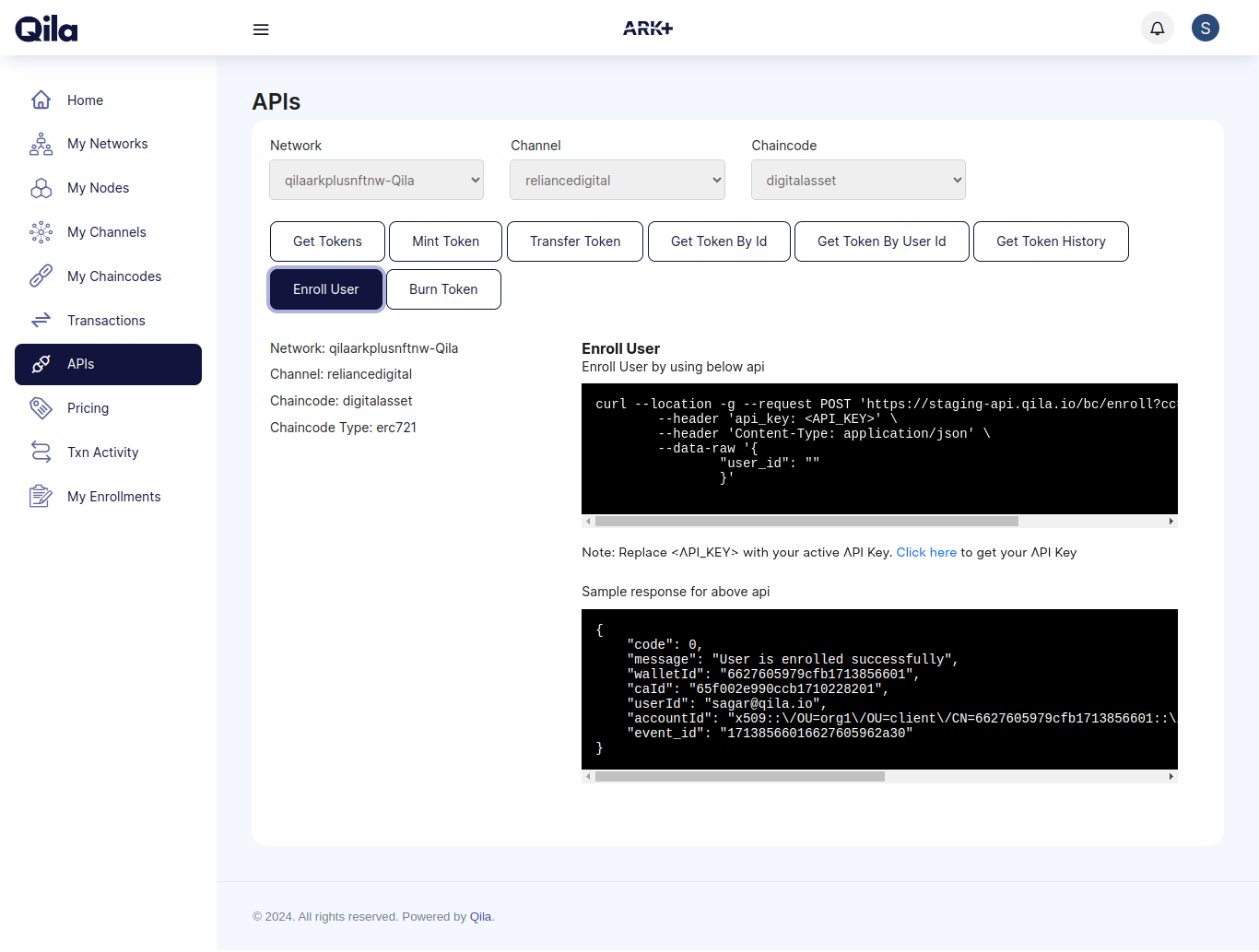
Task: Click the Mint Token button
Action: coord(445,241)
